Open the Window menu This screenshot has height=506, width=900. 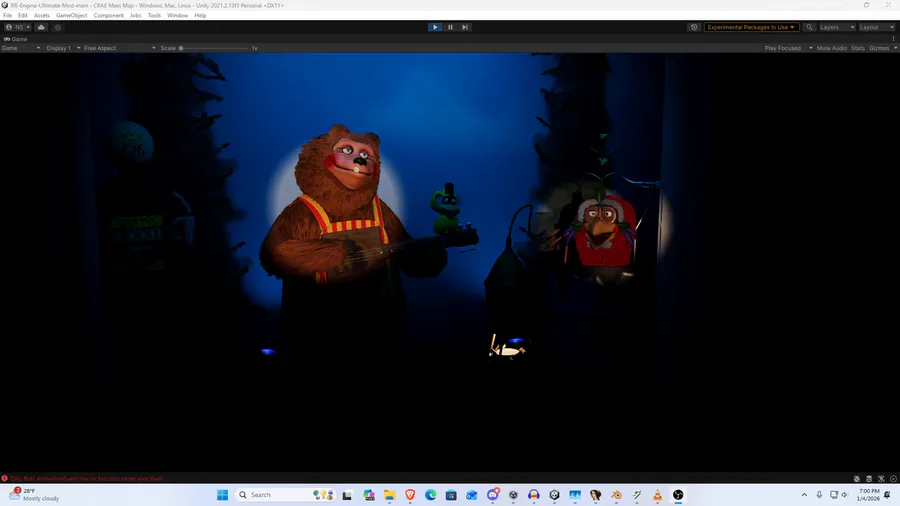(177, 15)
